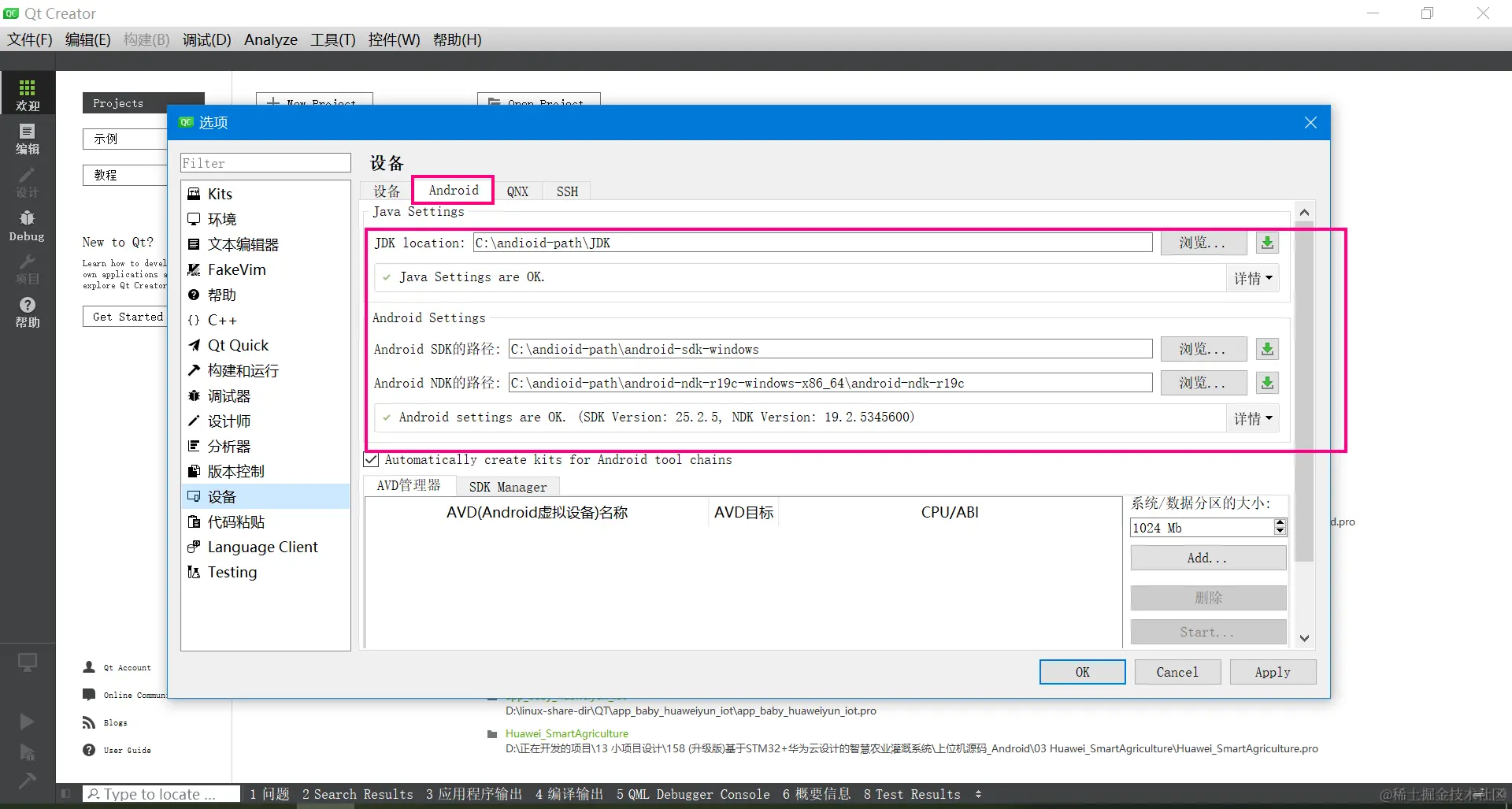The height and width of the screenshot is (809, 1512).
Task: Select Kits category in options list
Action: coord(265,194)
